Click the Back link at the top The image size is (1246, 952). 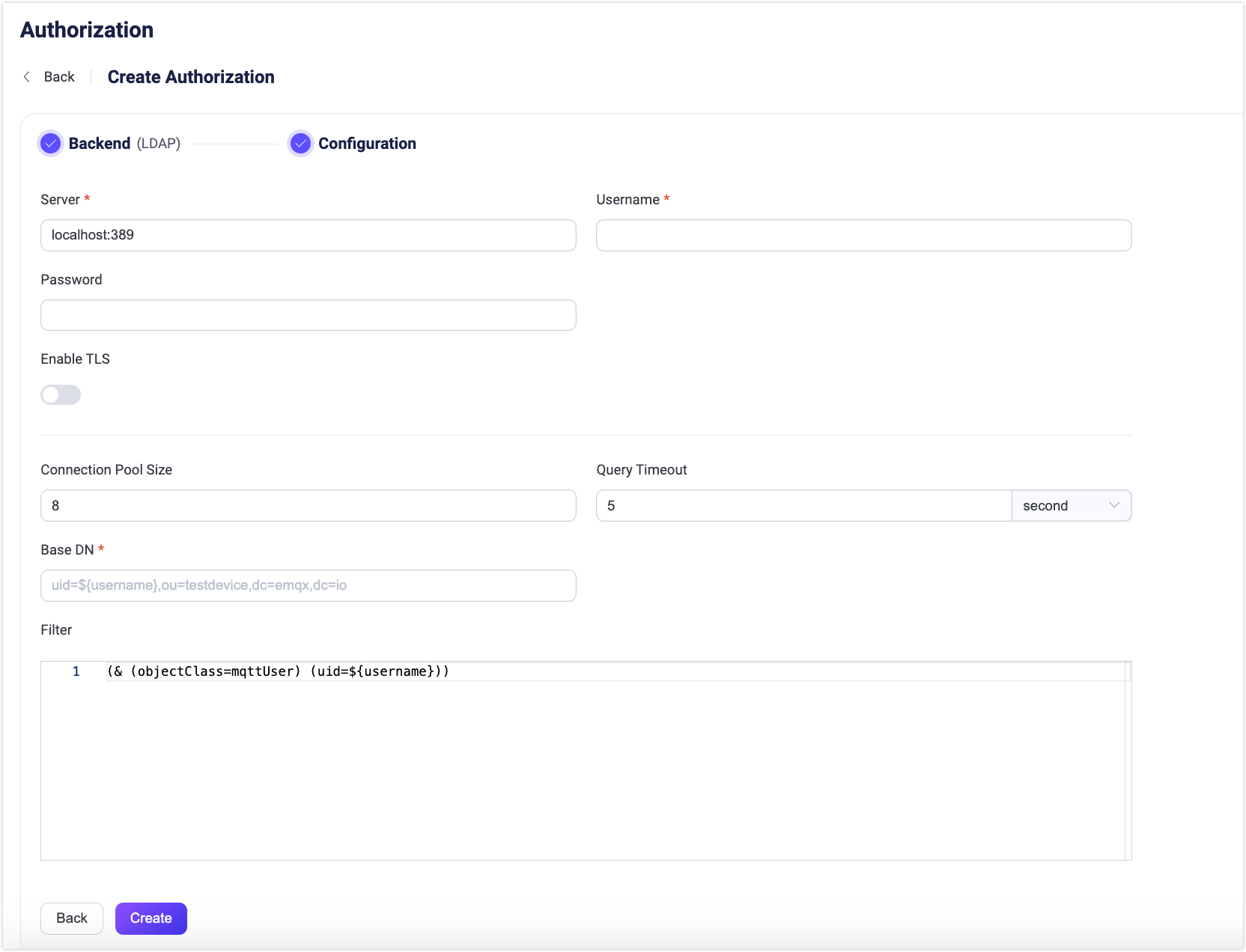point(59,76)
